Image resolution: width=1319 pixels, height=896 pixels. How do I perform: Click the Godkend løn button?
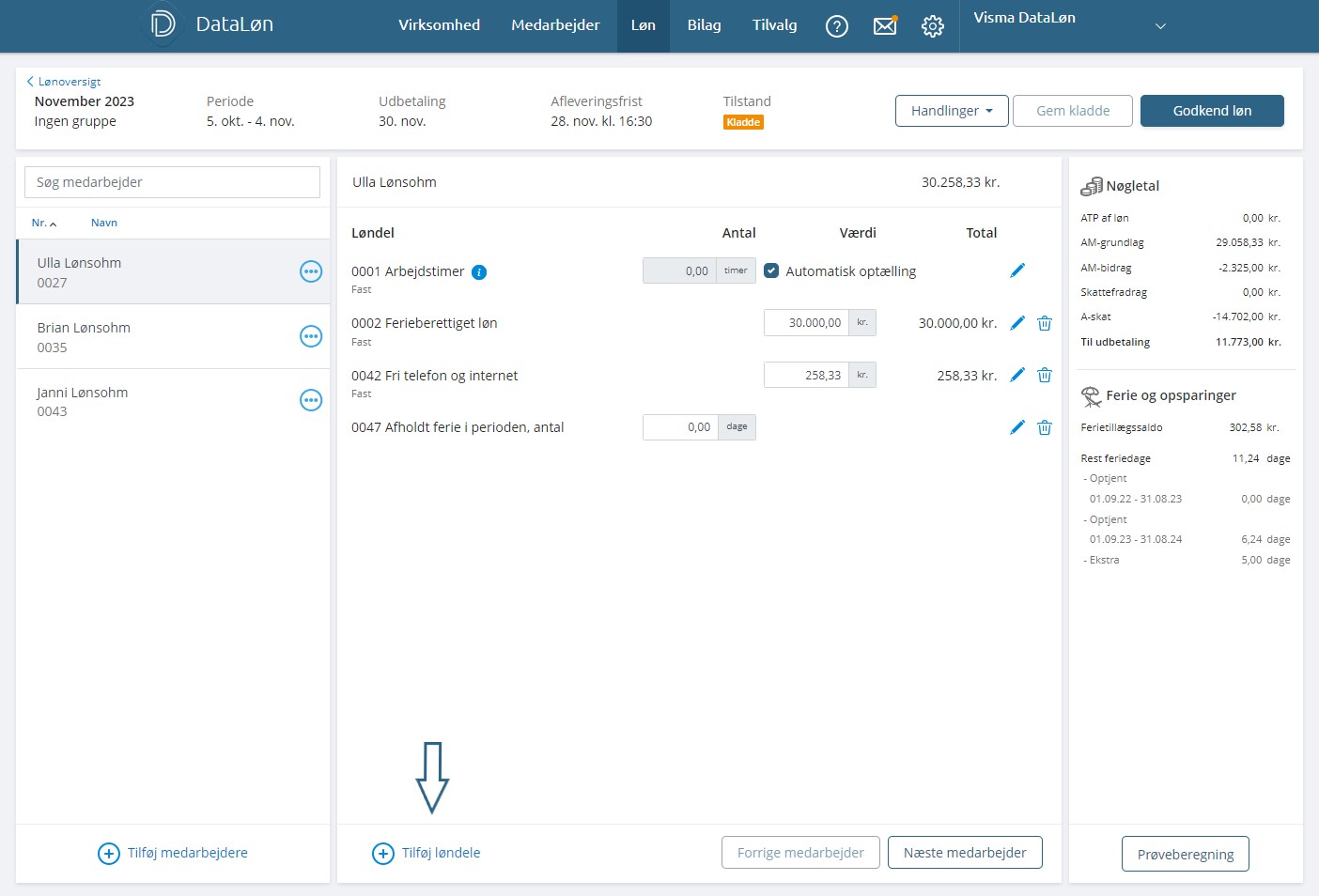click(1211, 111)
